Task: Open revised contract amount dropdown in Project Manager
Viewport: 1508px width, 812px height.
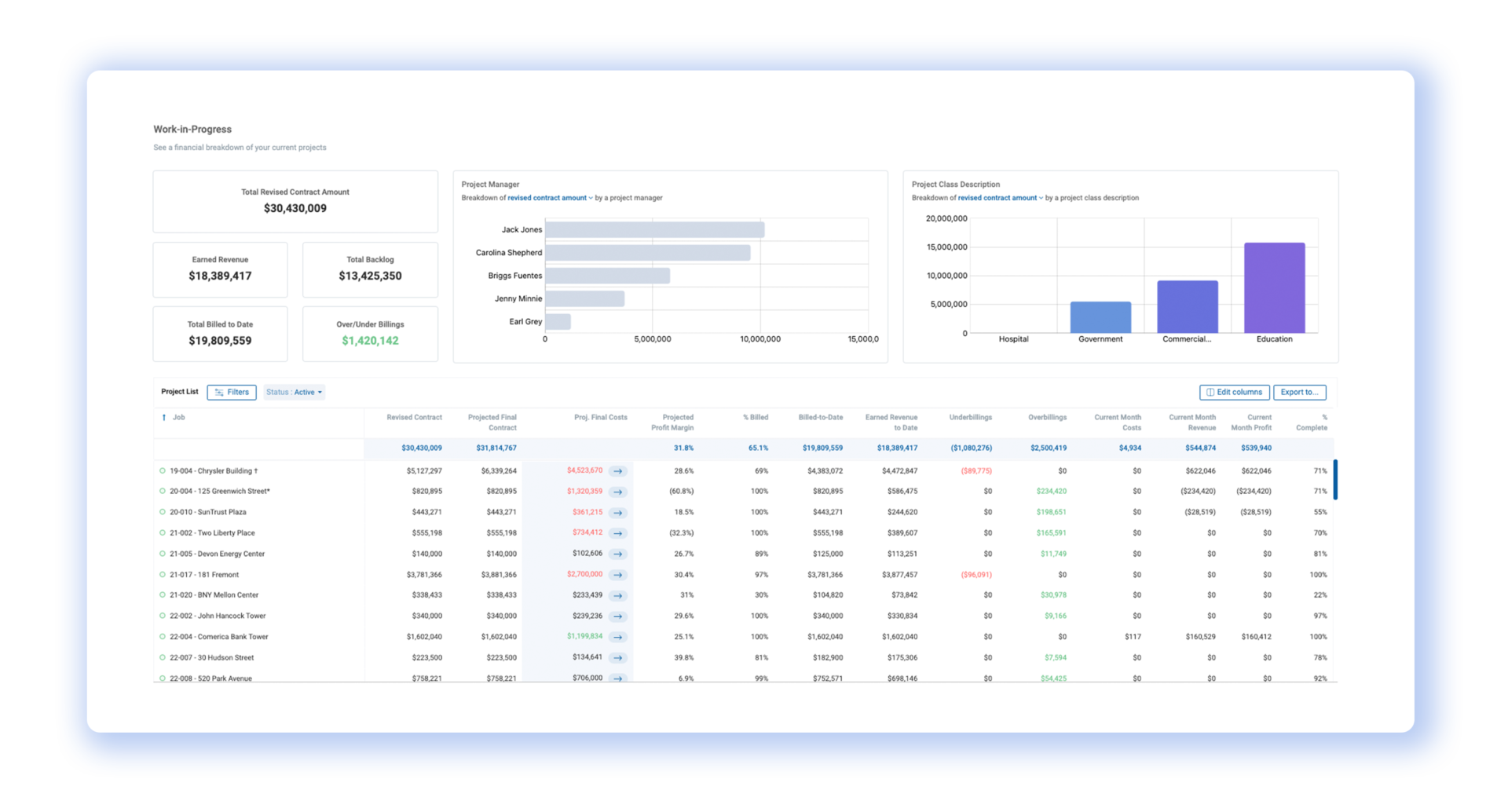Action: tap(550, 198)
